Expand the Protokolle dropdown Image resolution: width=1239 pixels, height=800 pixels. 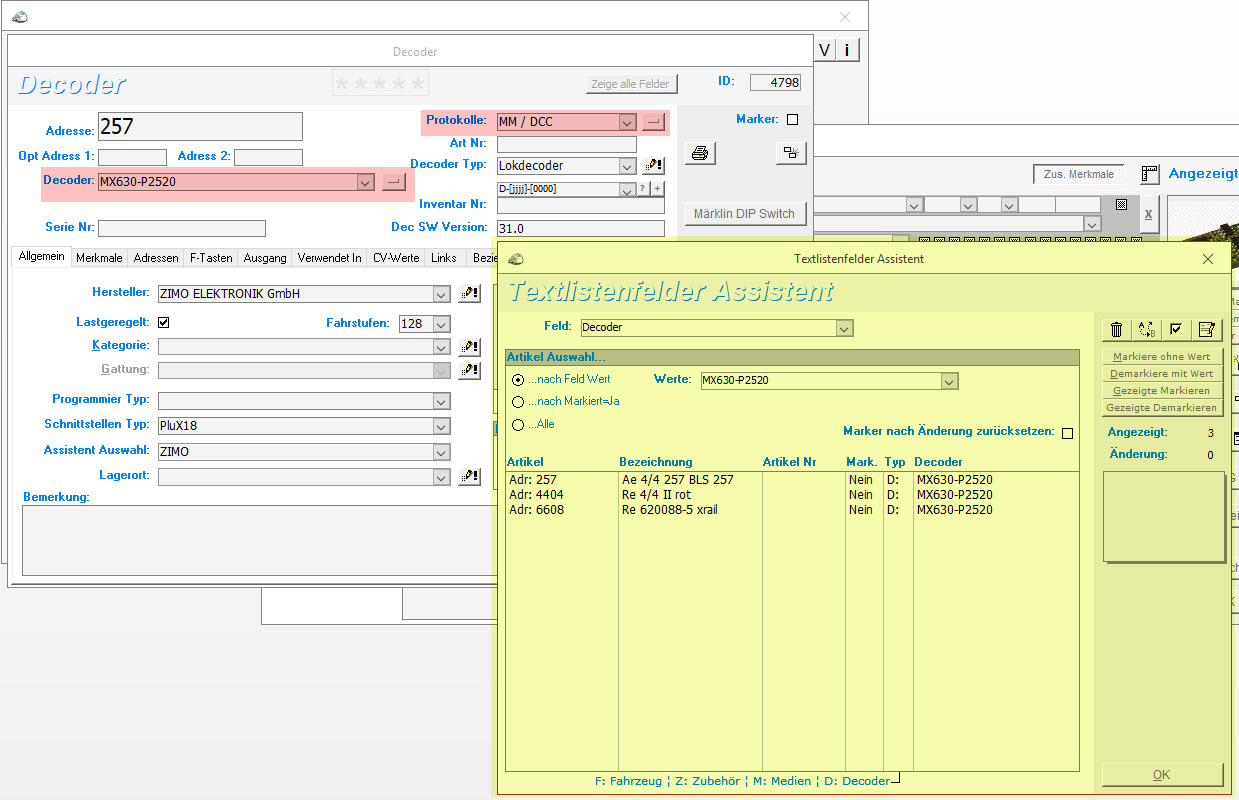627,122
